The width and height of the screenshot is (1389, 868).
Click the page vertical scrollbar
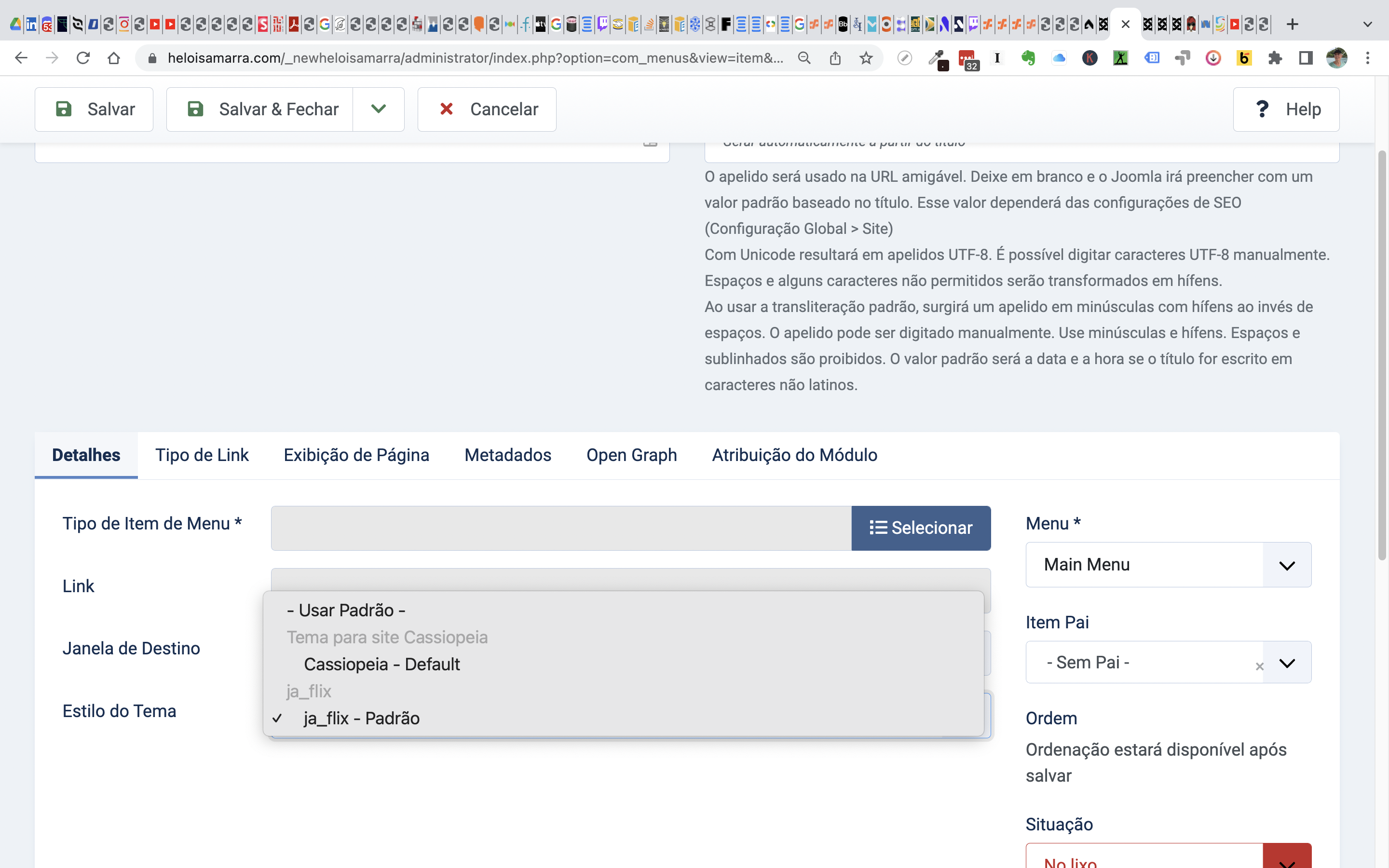[x=1382, y=356]
